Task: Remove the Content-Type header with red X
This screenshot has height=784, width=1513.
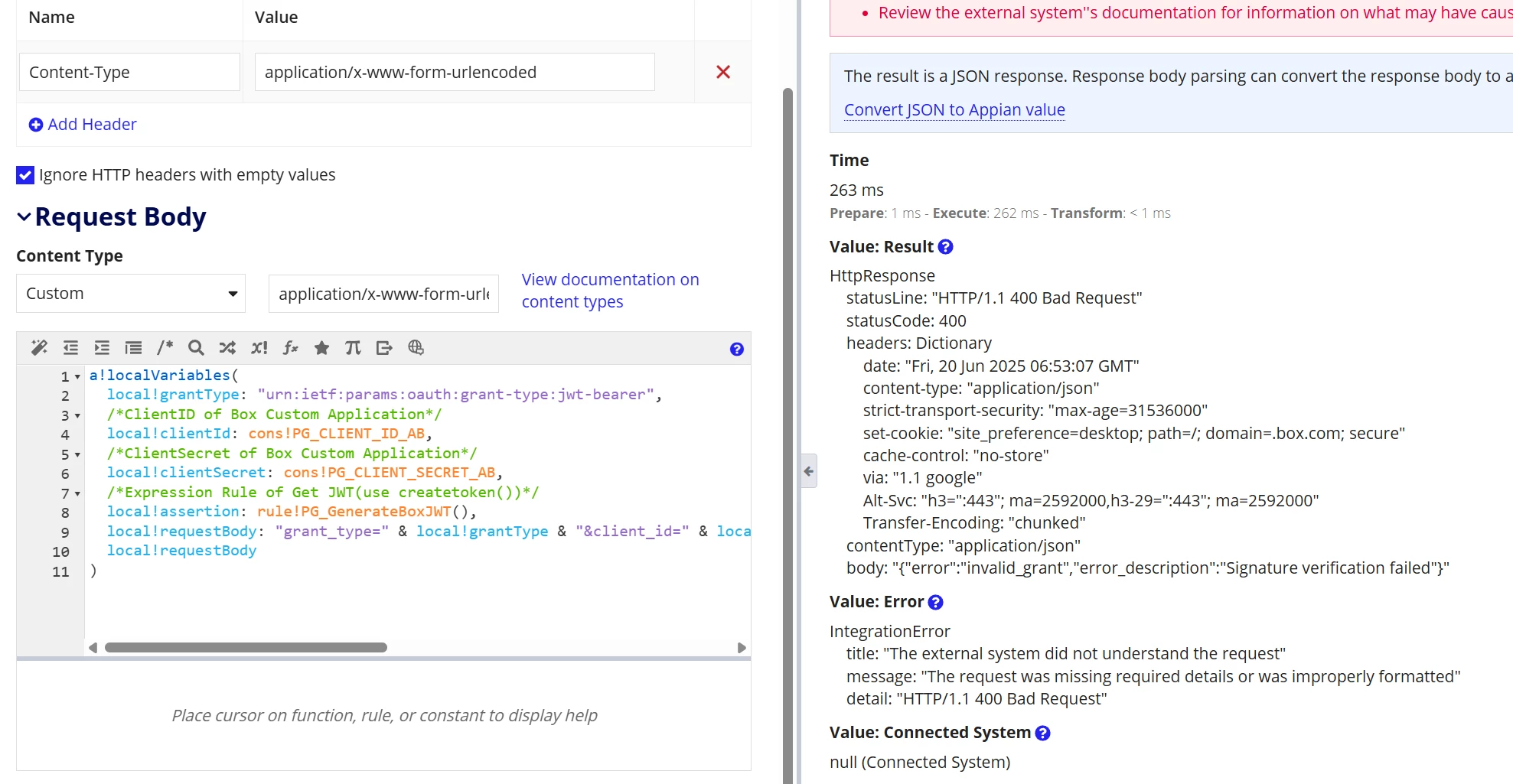Action: tap(723, 72)
